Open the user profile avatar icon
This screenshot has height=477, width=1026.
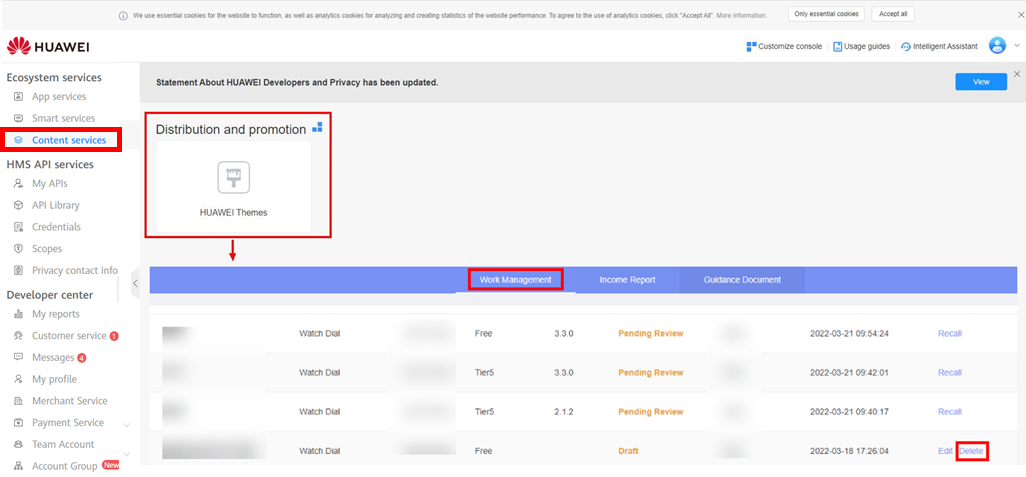pos(996,46)
